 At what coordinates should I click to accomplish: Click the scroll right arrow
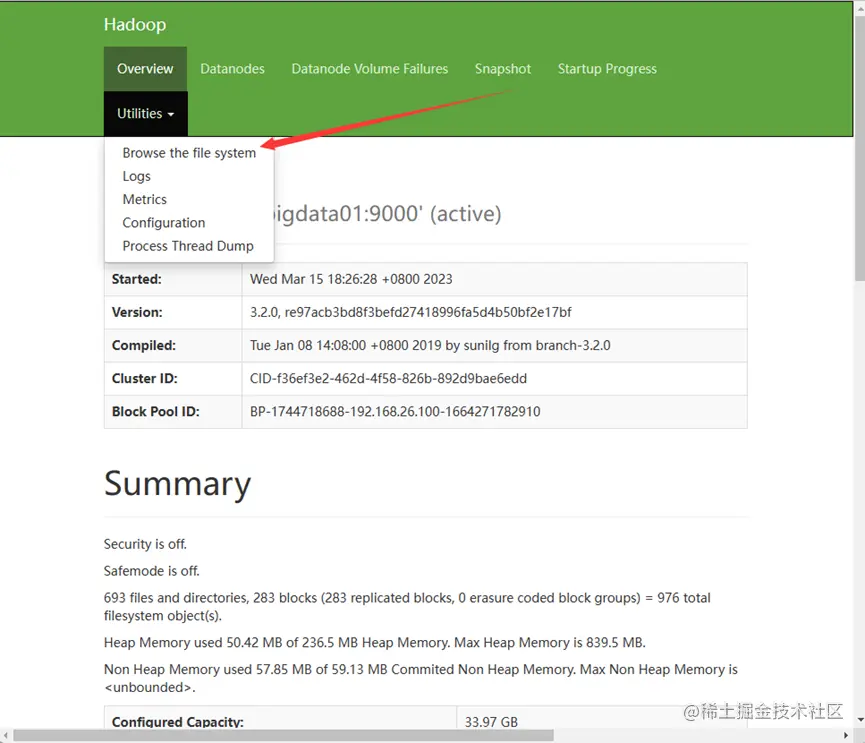coord(846,736)
